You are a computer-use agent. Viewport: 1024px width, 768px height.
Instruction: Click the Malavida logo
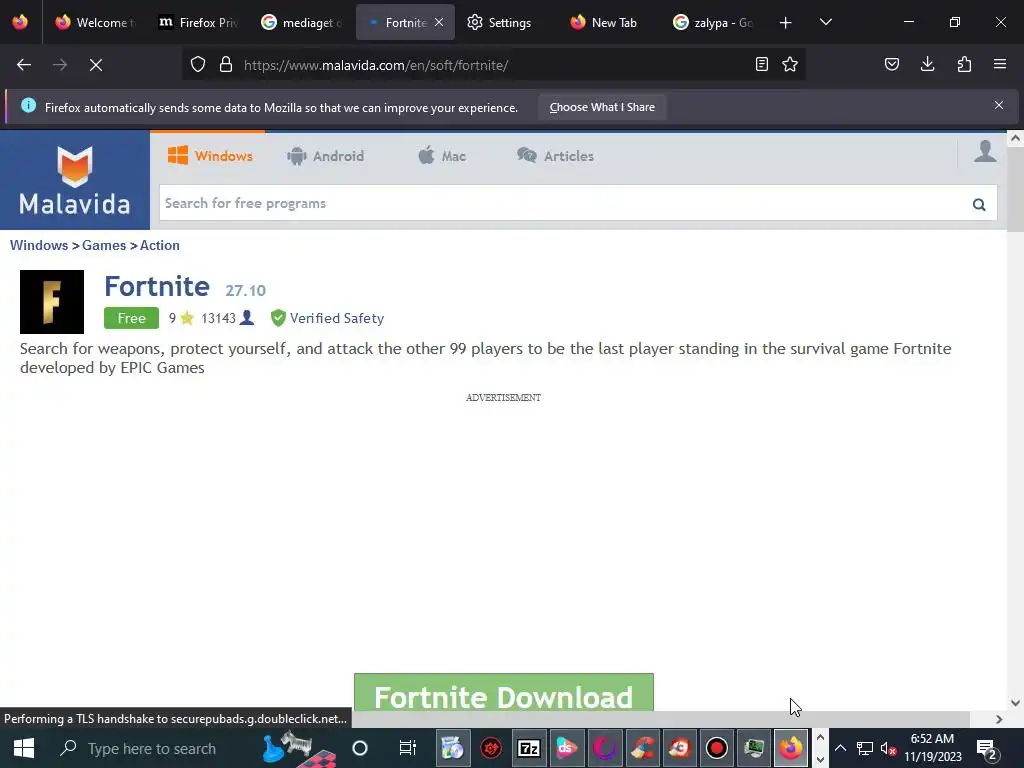(74, 180)
